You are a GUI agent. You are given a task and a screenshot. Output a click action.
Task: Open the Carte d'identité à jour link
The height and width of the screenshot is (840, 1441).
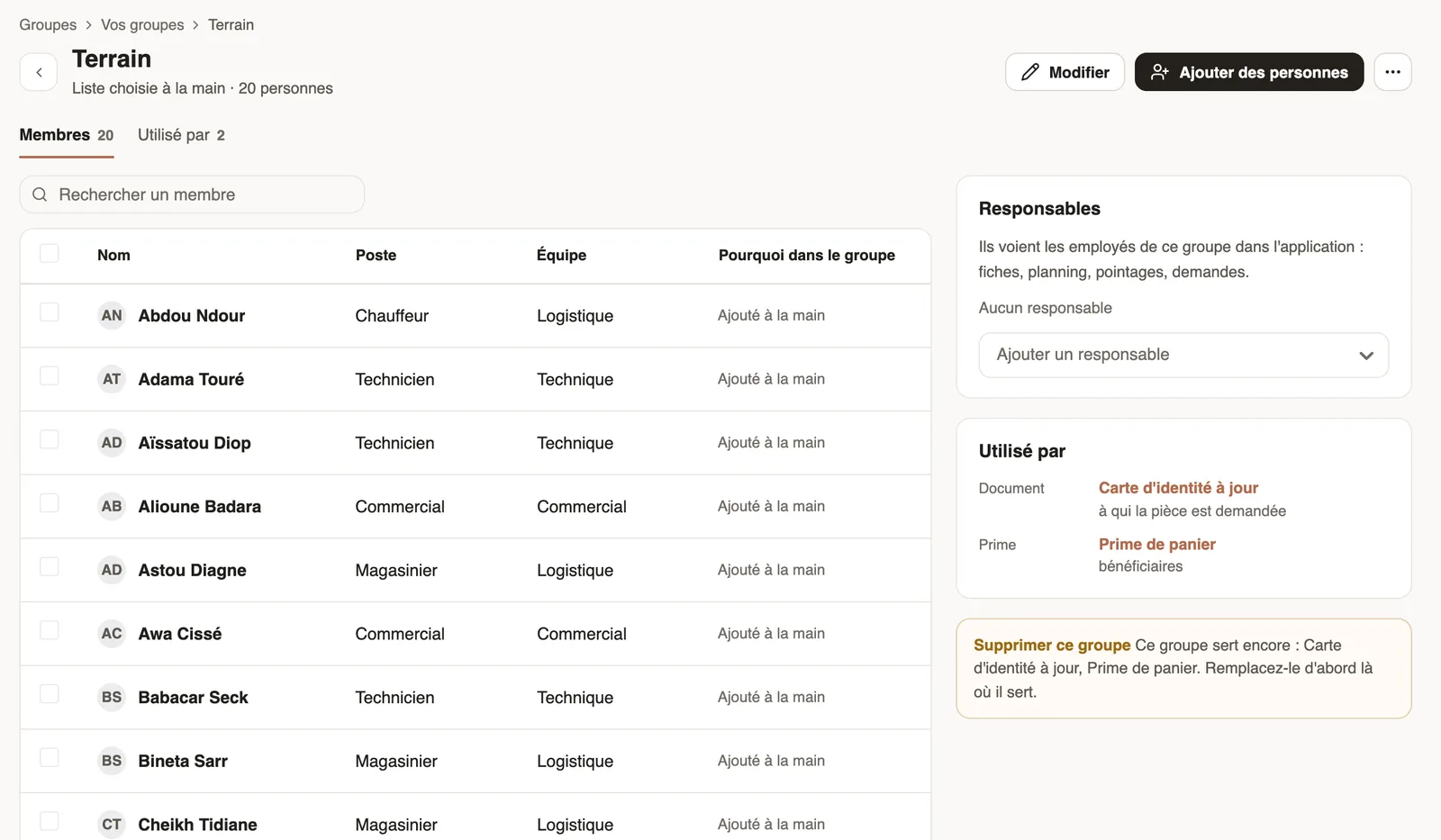[x=1178, y=488]
